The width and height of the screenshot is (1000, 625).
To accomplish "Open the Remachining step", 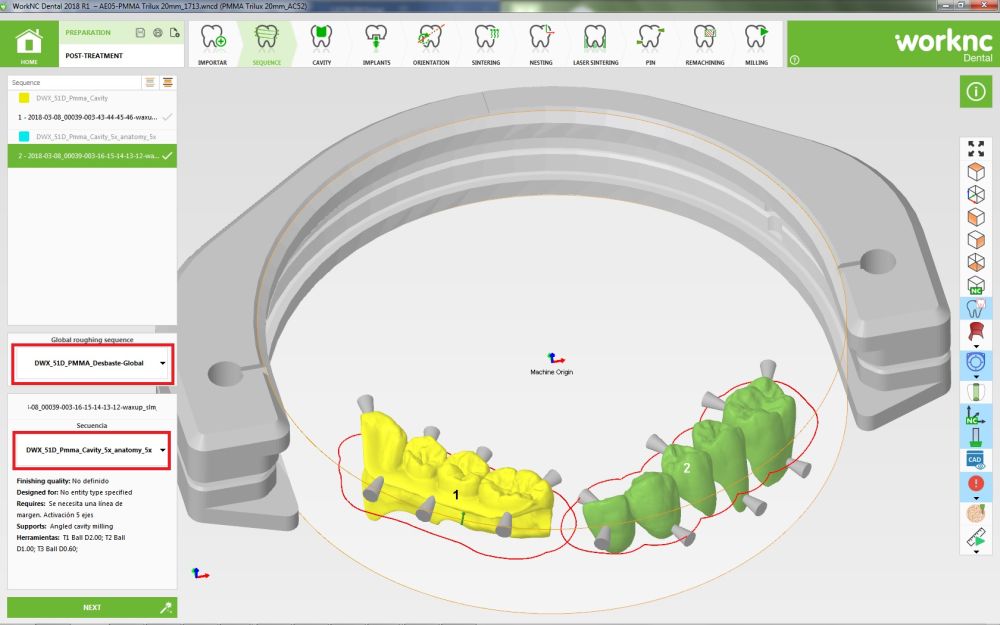I will click(x=705, y=45).
